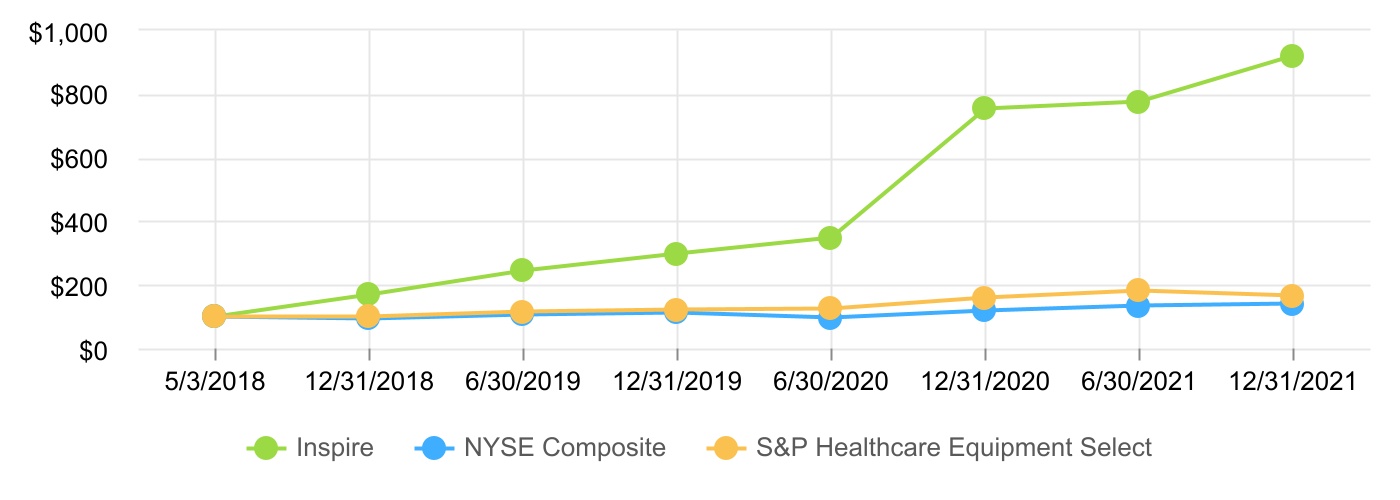Select NYSE Composite blue point at 6/30/2020
Screen dimensions: 1400x500
[830, 319]
